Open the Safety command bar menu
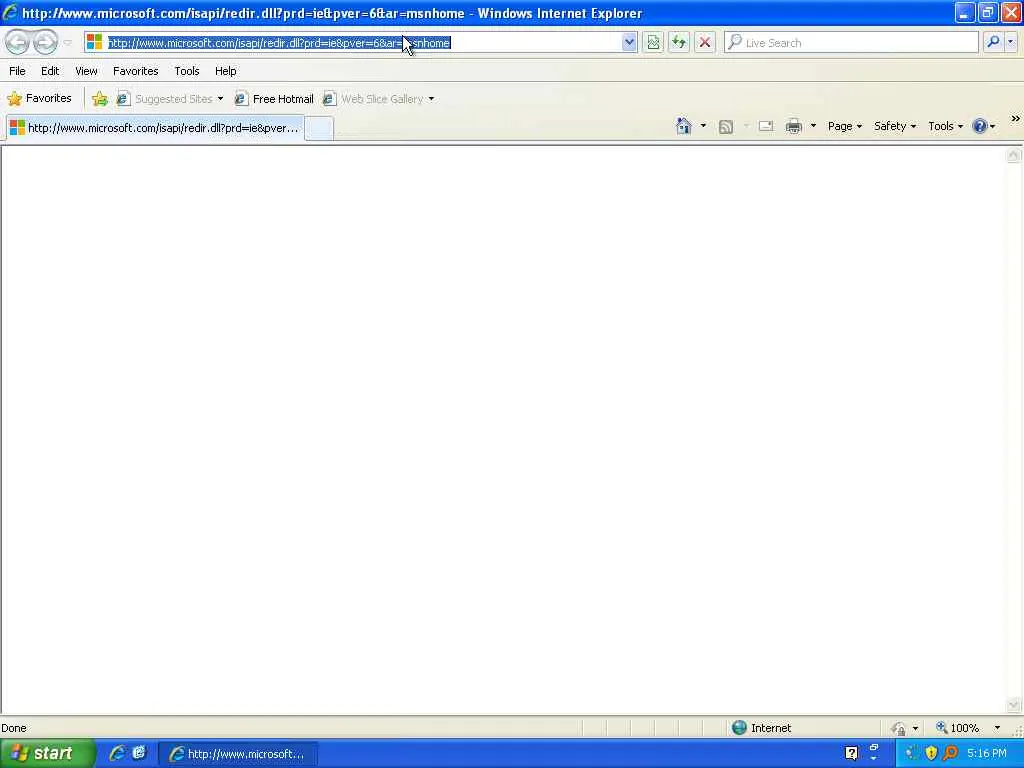Image resolution: width=1024 pixels, height=768 pixels. pos(895,126)
